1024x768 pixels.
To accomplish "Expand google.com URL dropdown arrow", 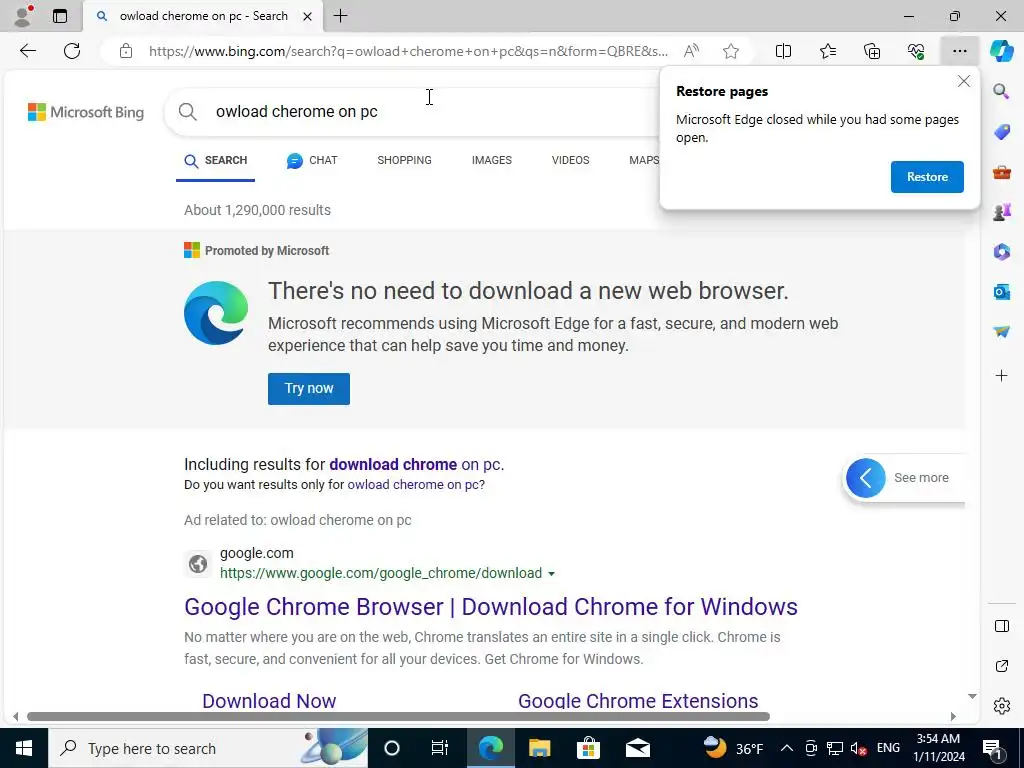I will [x=551, y=573].
